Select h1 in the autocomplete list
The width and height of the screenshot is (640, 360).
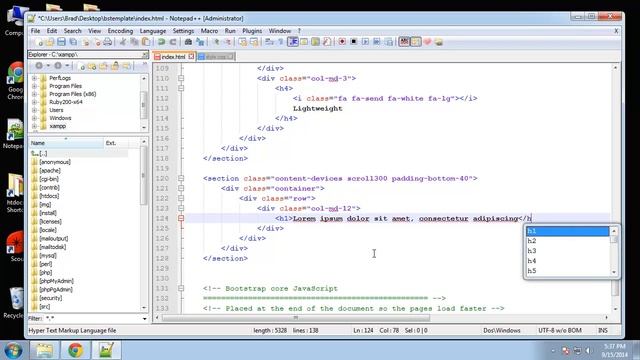tap(567, 231)
